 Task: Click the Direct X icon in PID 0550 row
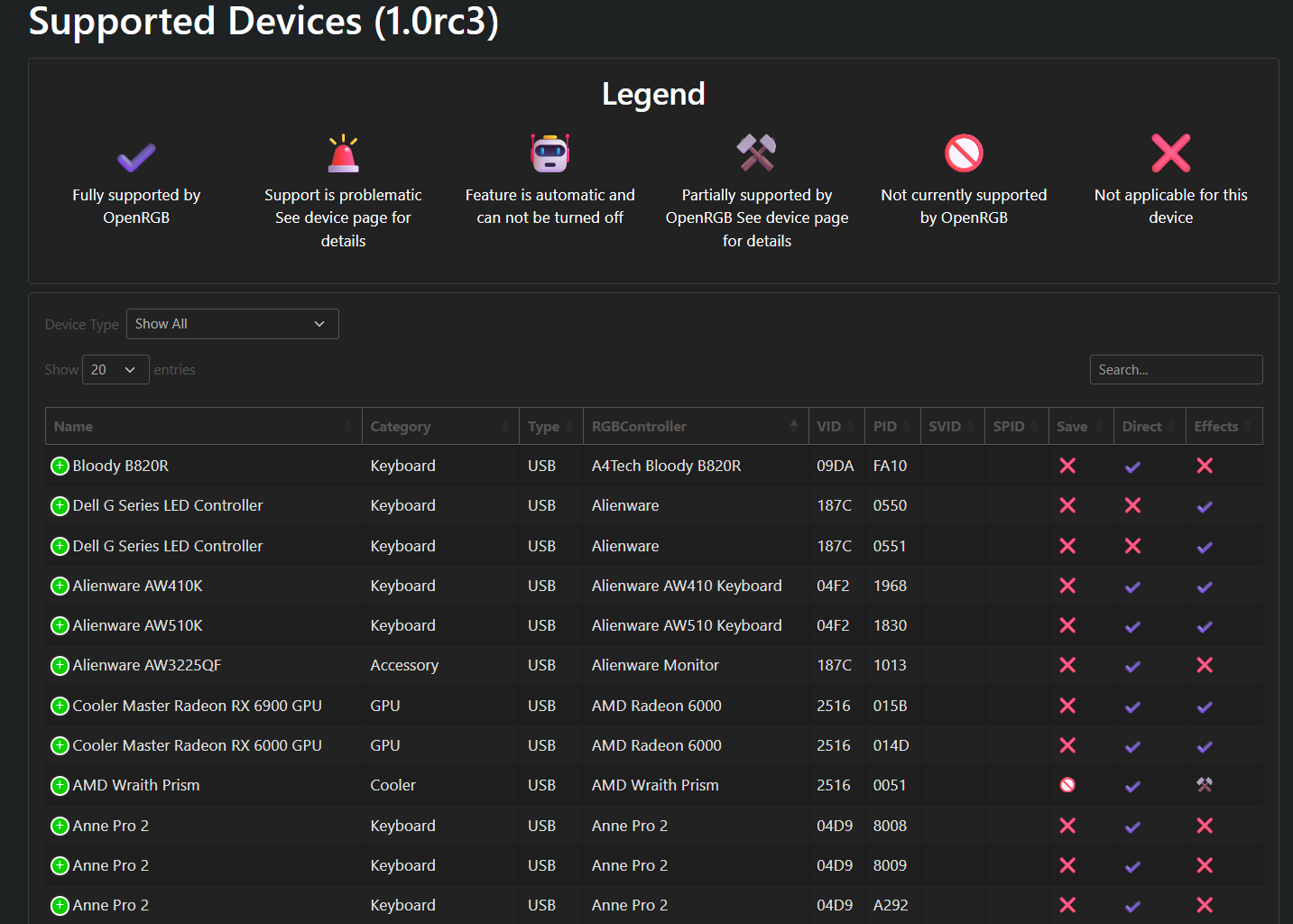(x=1132, y=505)
